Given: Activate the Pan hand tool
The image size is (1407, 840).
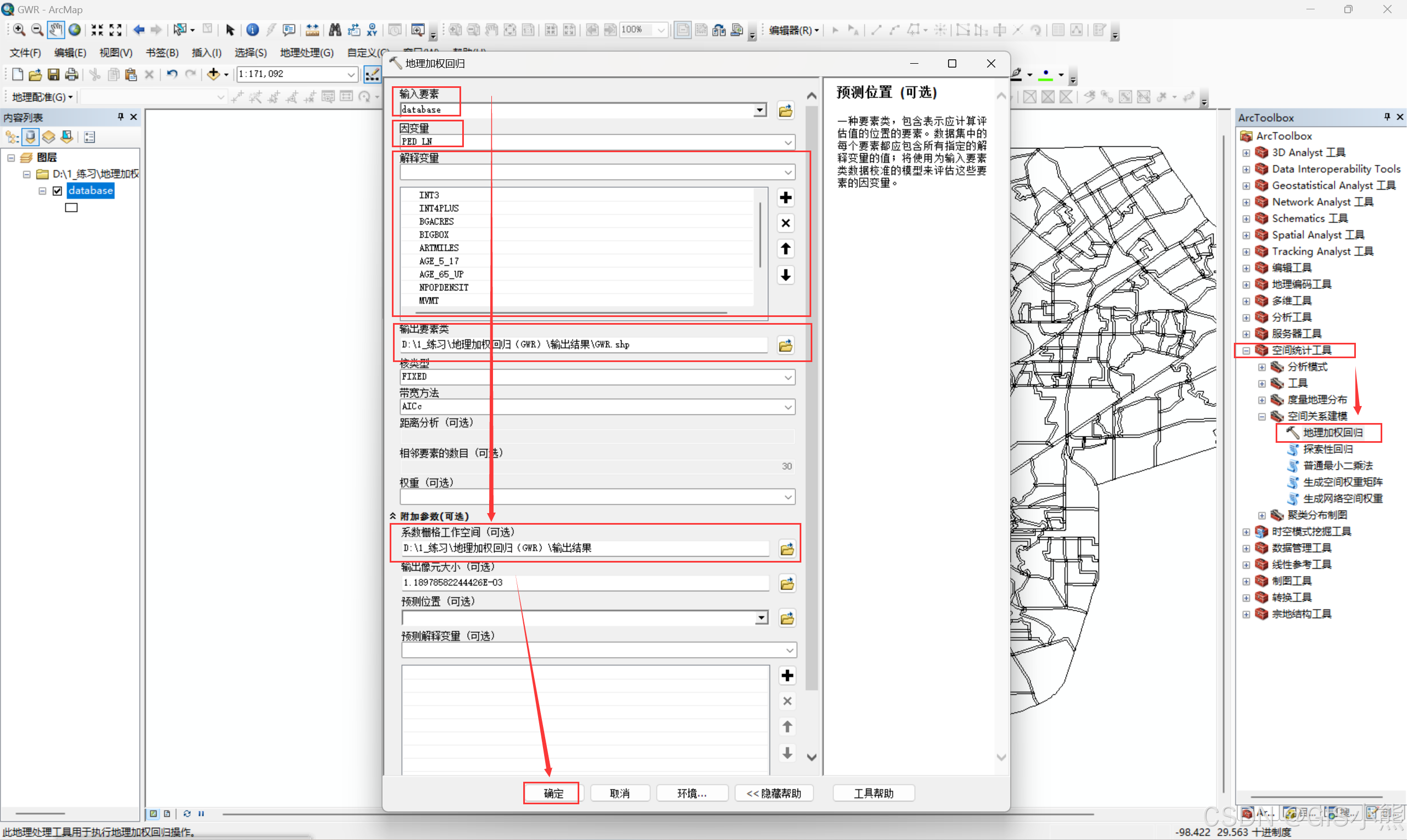Looking at the screenshot, I should (x=56, y=30).
